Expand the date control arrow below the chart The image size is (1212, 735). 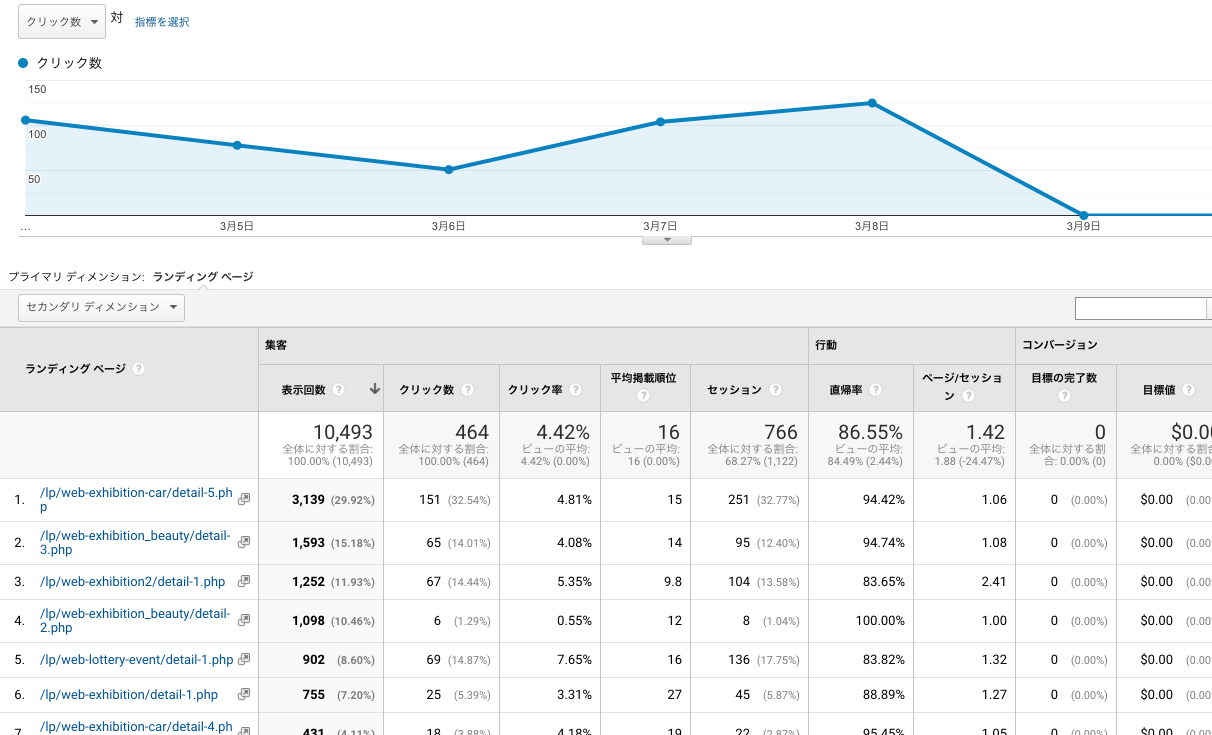click(x=666, y=238)
